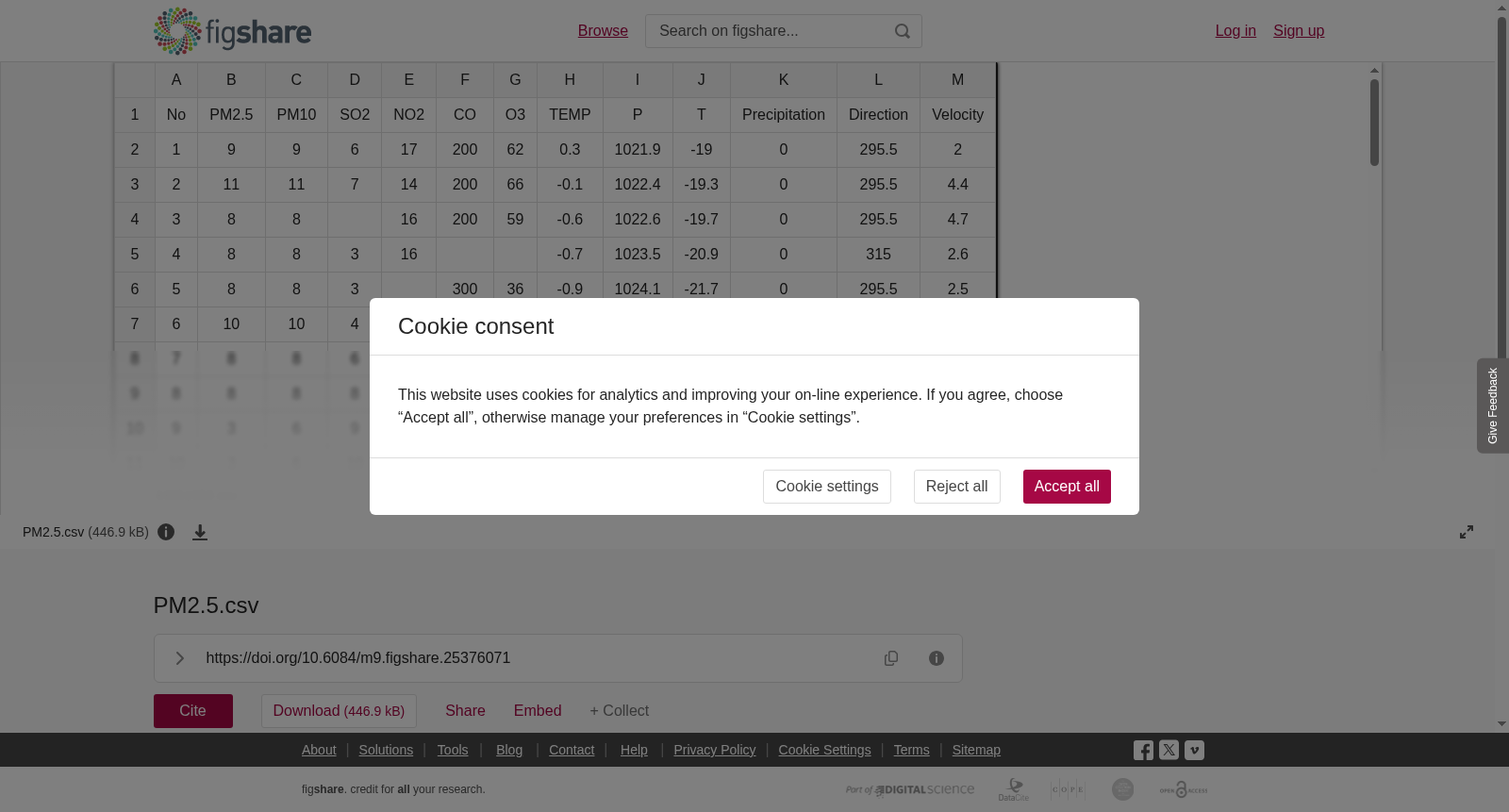Image resolution: width=1509 pixels, height=812 pixels.
Task: Open Blog footer link
Action: [x=509, y=750]
